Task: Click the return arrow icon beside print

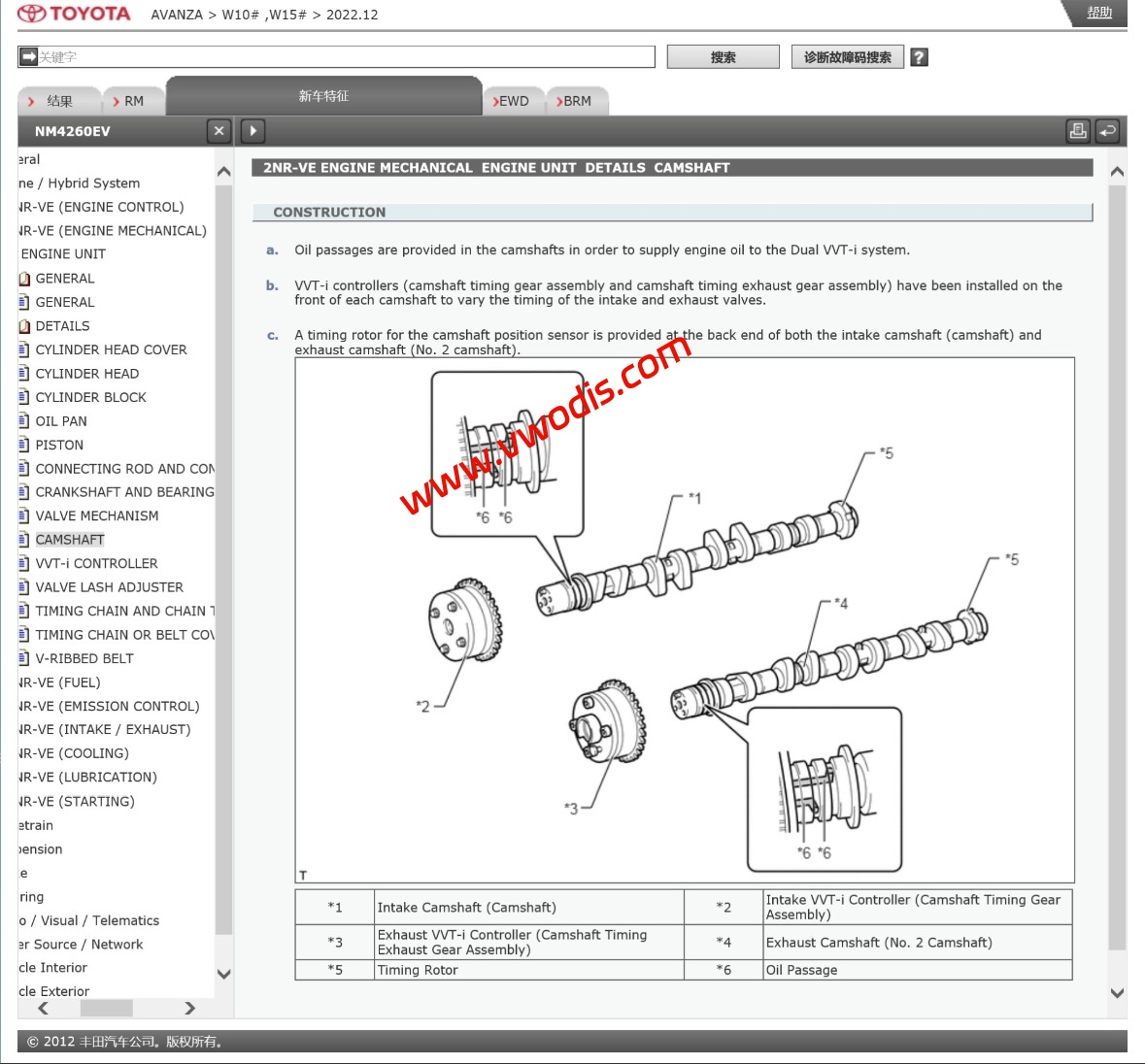Action: pyautogui.click(x=1107, y=131)
